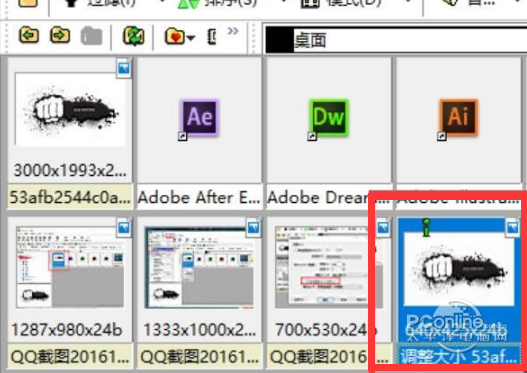Show more toolbar items via the » chevron
This screenshot has height=373, width=527.
[x=233, y=31]
